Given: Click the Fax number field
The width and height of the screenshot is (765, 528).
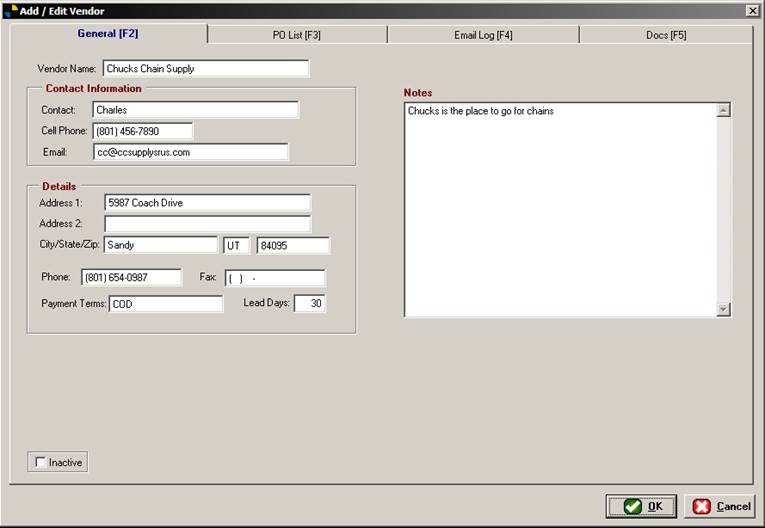Looking at the screenshot, I should pos(275,278).
